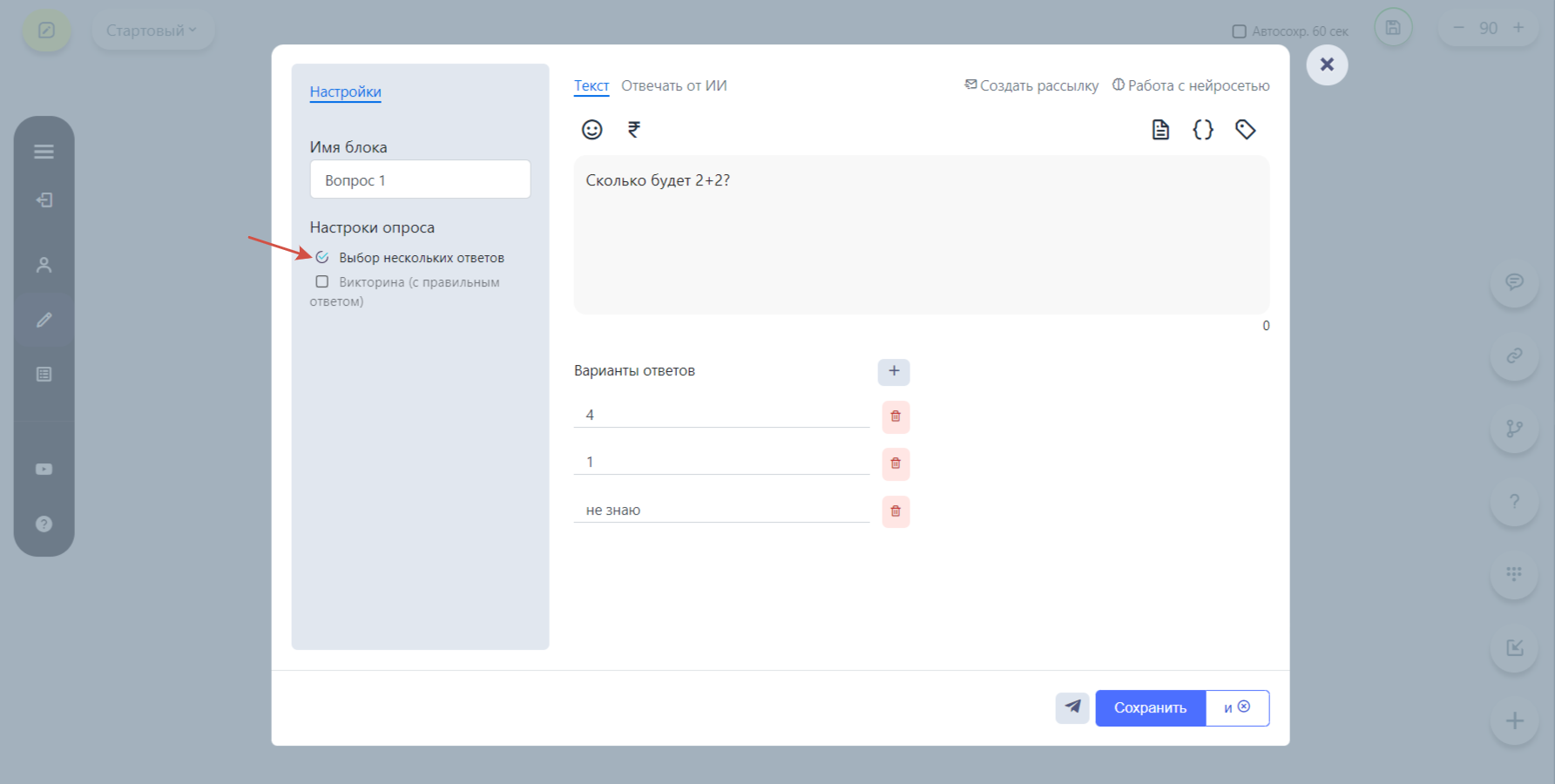The height and width of the screenshot is (784, 1555).
Task: Insert variable with curly braces icon
Action: pyautogui.click(x=1203, y=130)
